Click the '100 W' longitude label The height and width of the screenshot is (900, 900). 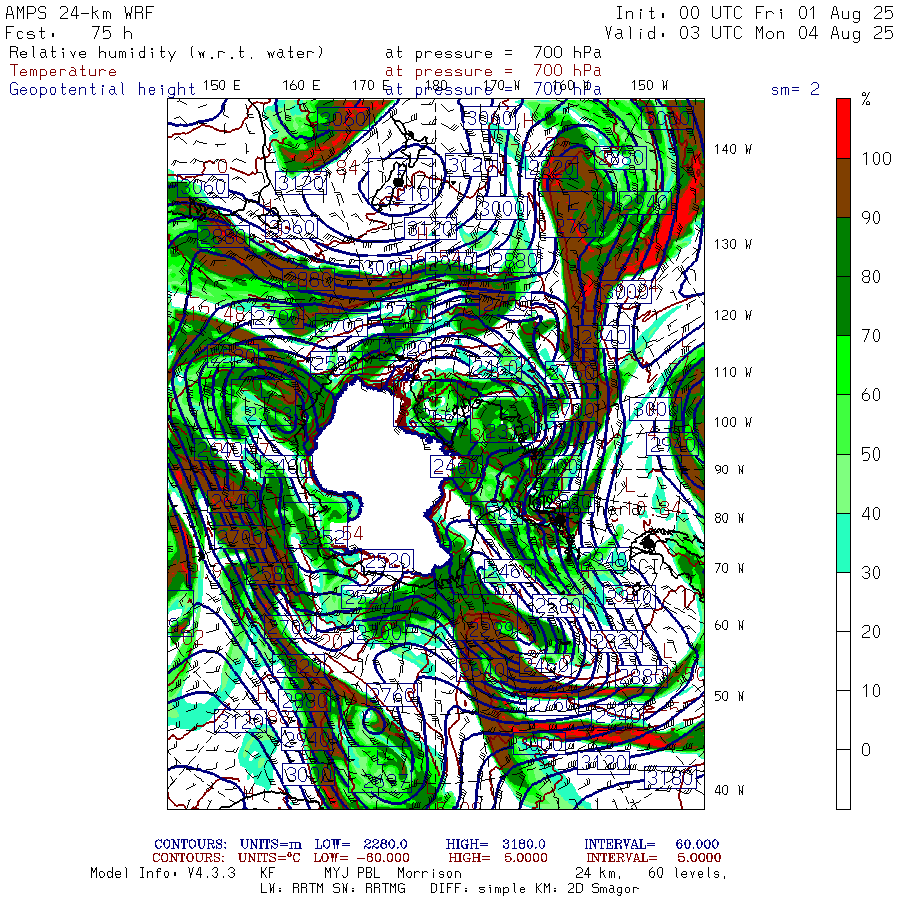click(733, 422)
